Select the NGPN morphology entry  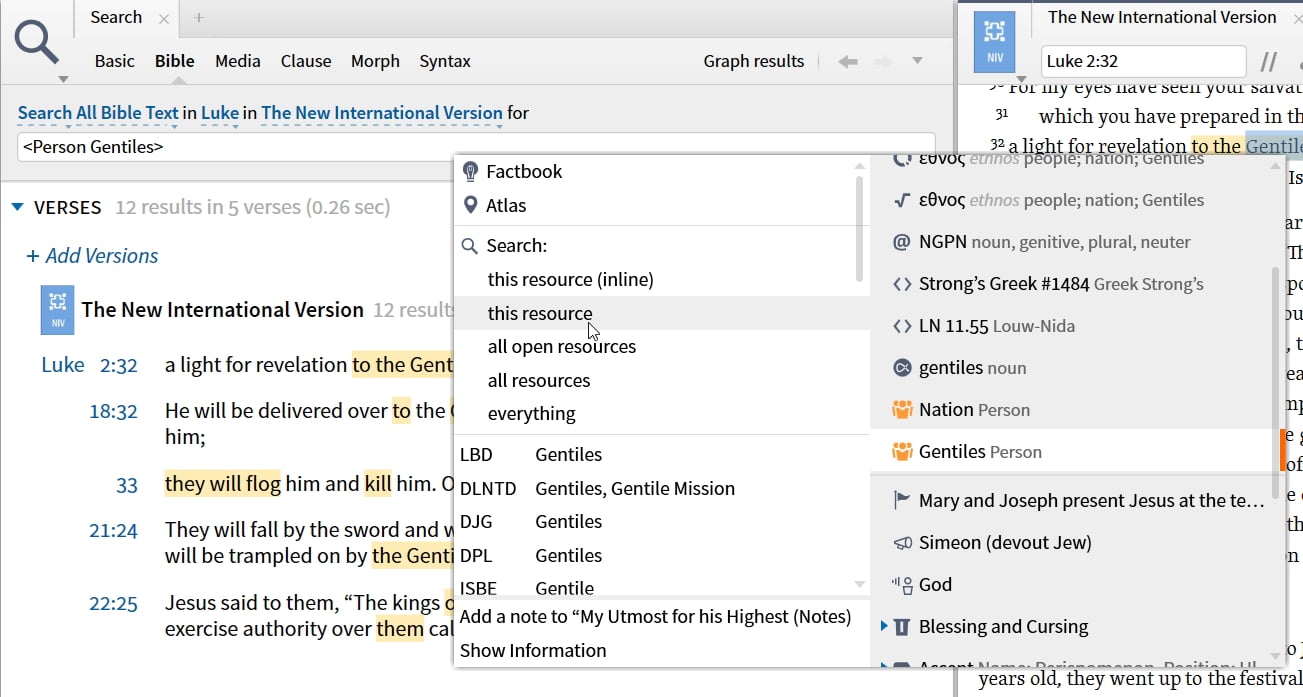[x=1040, y=242]
